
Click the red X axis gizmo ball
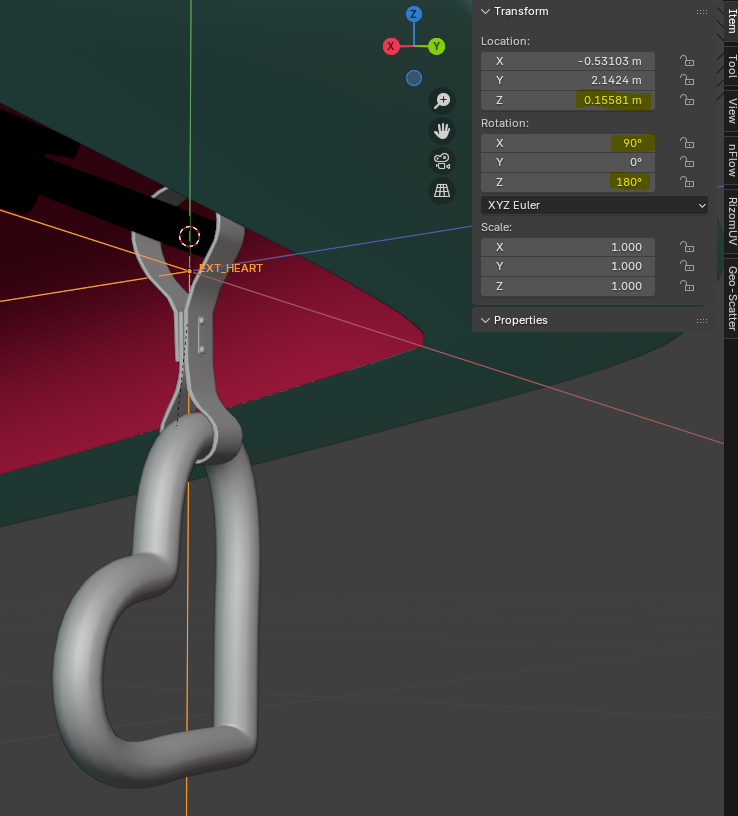coord(391,46)
